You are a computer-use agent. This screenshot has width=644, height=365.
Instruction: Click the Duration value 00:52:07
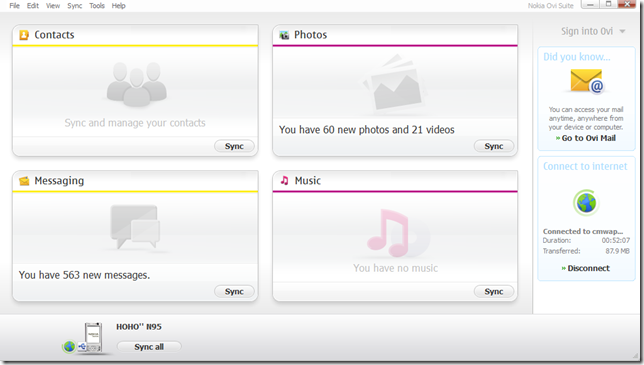pos(616,241)
